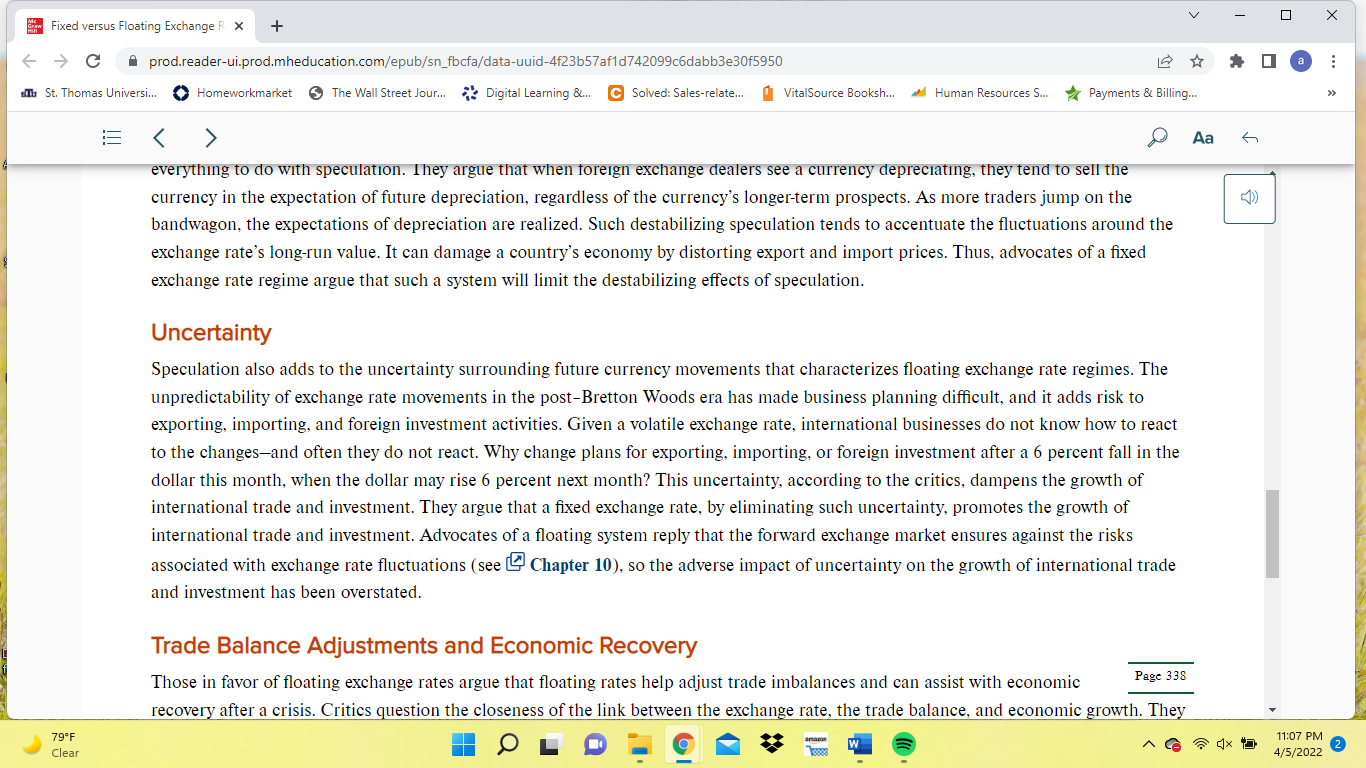Open the network and volume quick settings
The image size is (1366, 768).
[x=1225, y=744]
